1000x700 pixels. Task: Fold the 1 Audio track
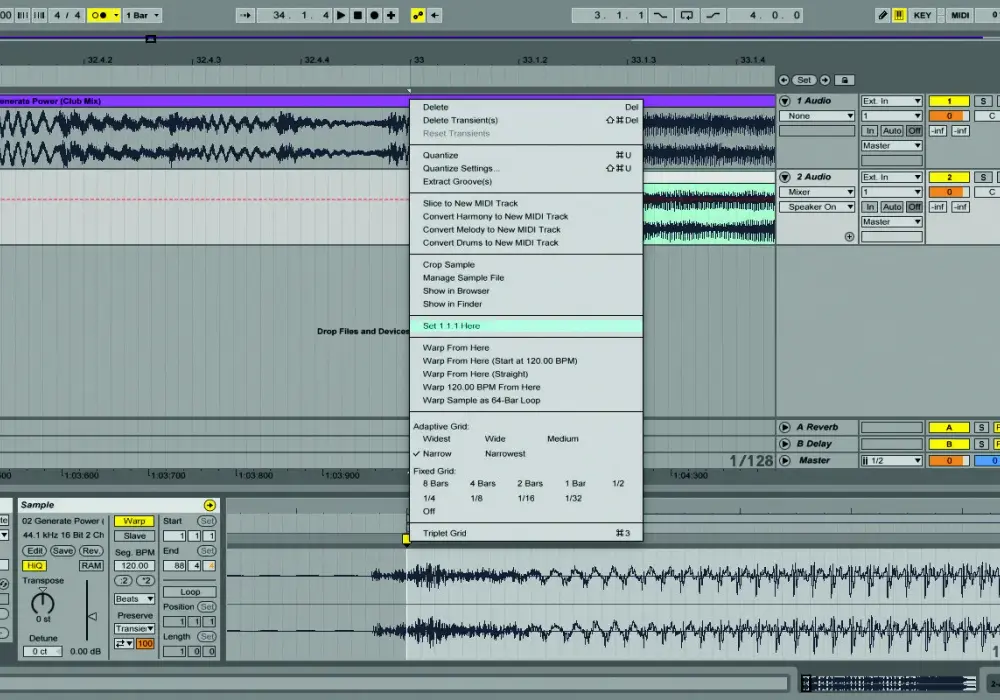coord(785,101)
